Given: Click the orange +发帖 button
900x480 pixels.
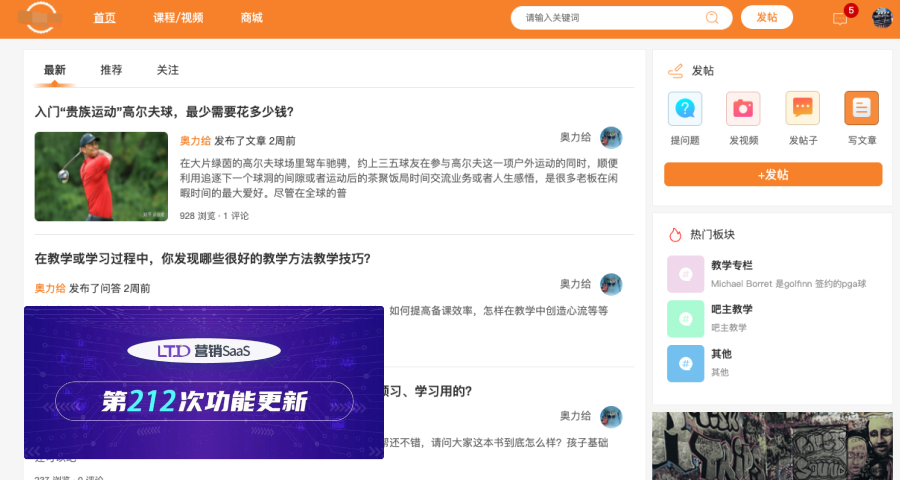Looking at the screenshot, I should pos(773,175).
